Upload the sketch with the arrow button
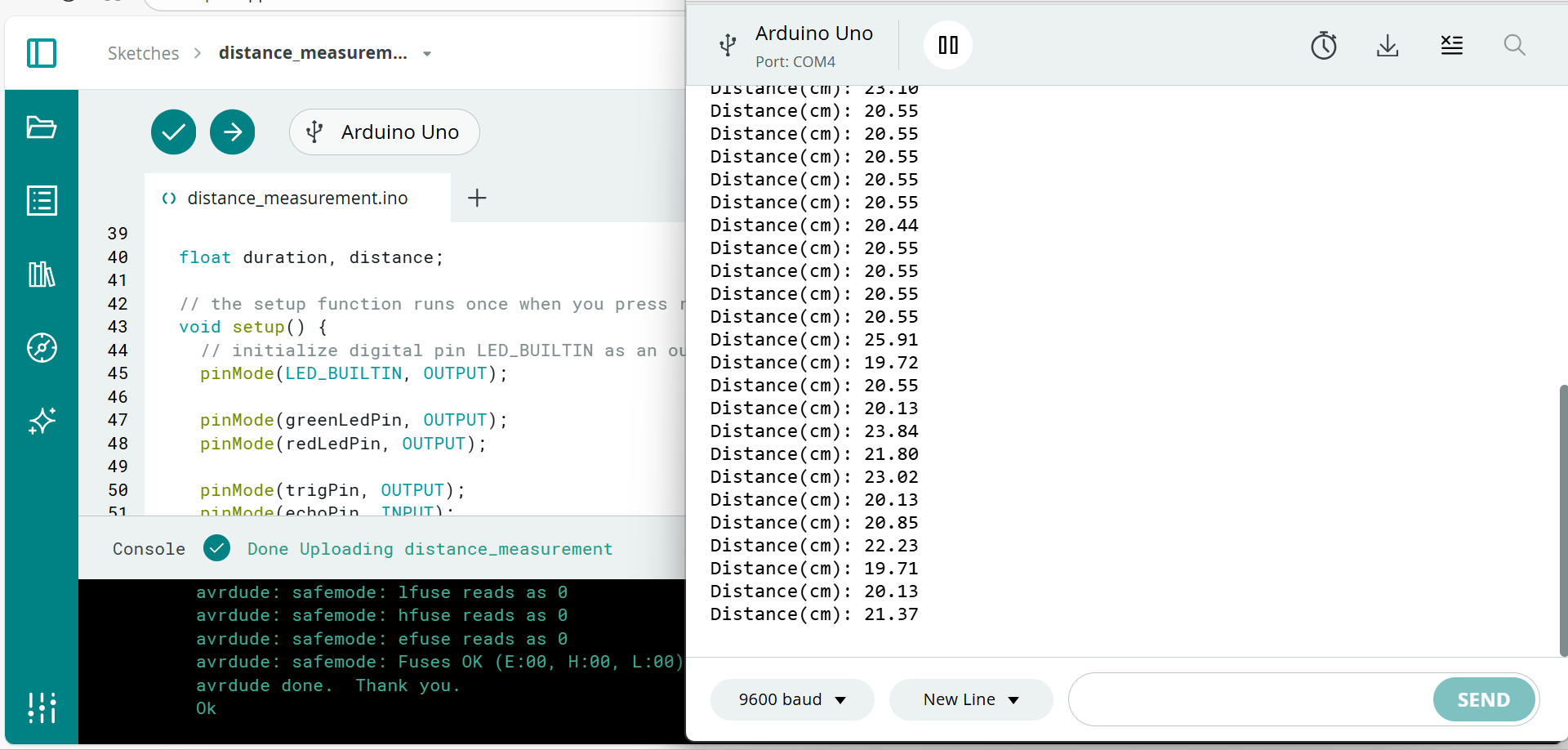This screenshot has height=750, width=1568. pyautogui.click(x=232, y=132)
